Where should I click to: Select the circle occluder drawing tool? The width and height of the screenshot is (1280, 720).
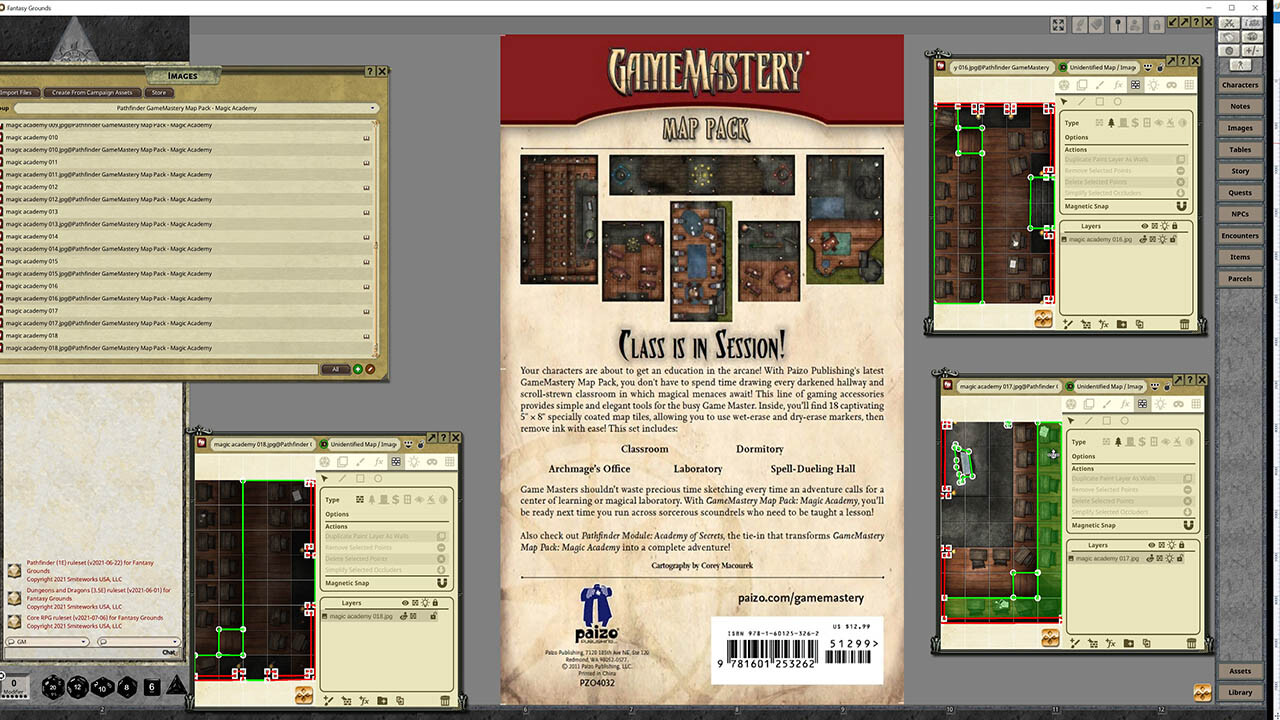pos(377,478)
